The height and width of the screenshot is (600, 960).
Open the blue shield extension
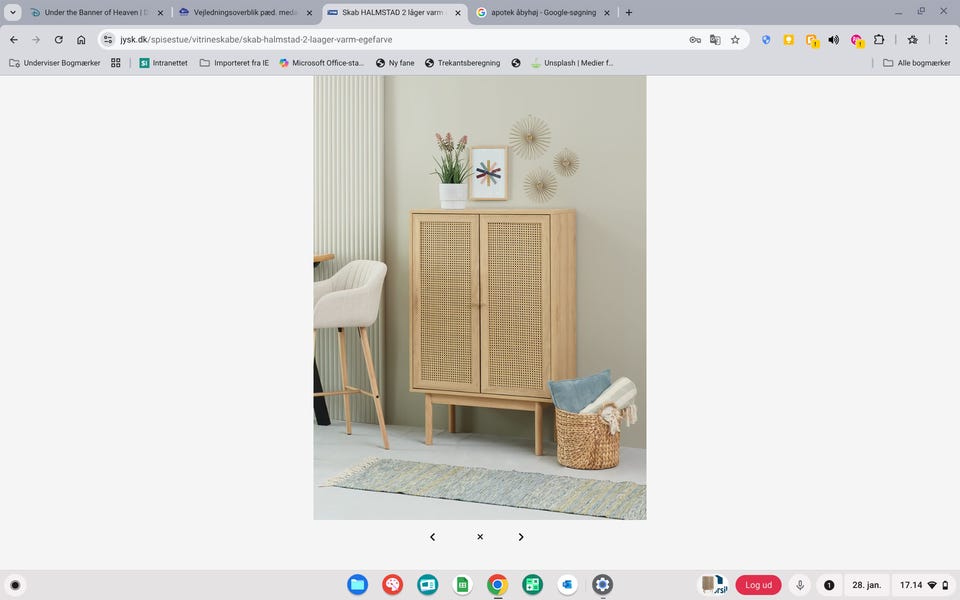click(766, 40)
